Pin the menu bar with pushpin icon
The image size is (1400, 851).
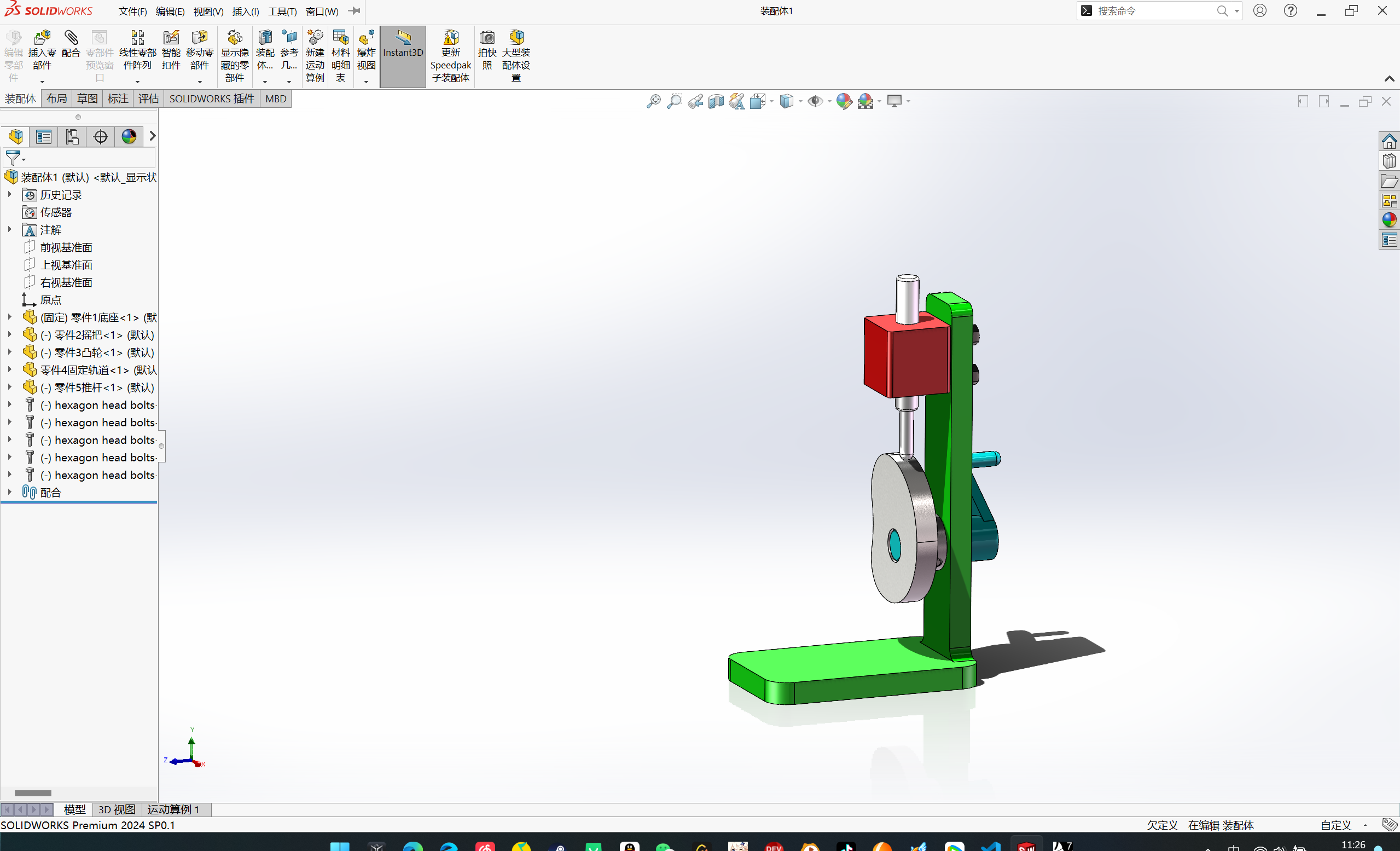354,11
